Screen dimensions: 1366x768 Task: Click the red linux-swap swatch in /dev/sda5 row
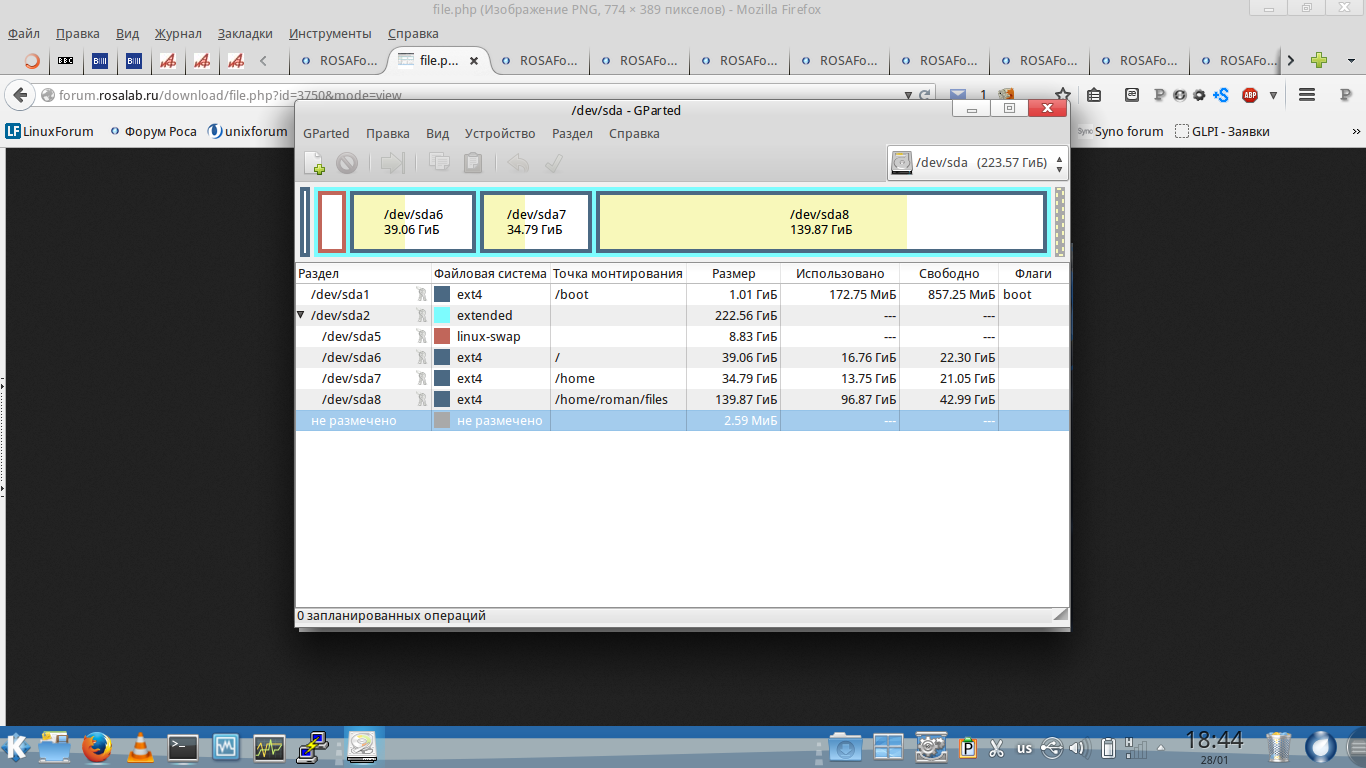coord(442,336)
